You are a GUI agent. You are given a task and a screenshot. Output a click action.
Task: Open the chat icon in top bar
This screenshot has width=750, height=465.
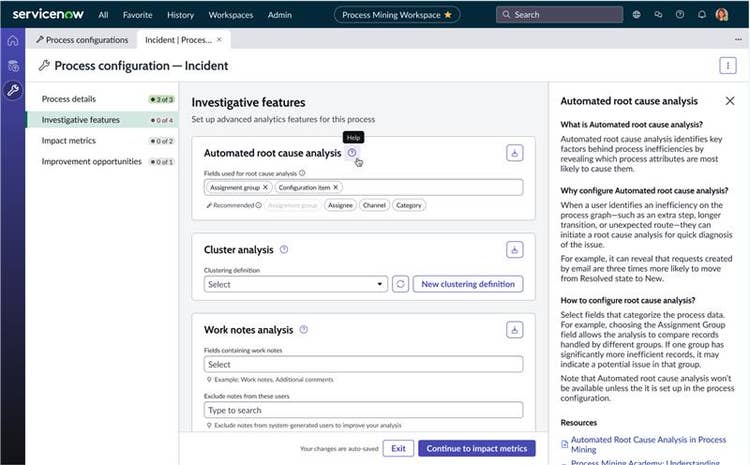click(658, 14)
